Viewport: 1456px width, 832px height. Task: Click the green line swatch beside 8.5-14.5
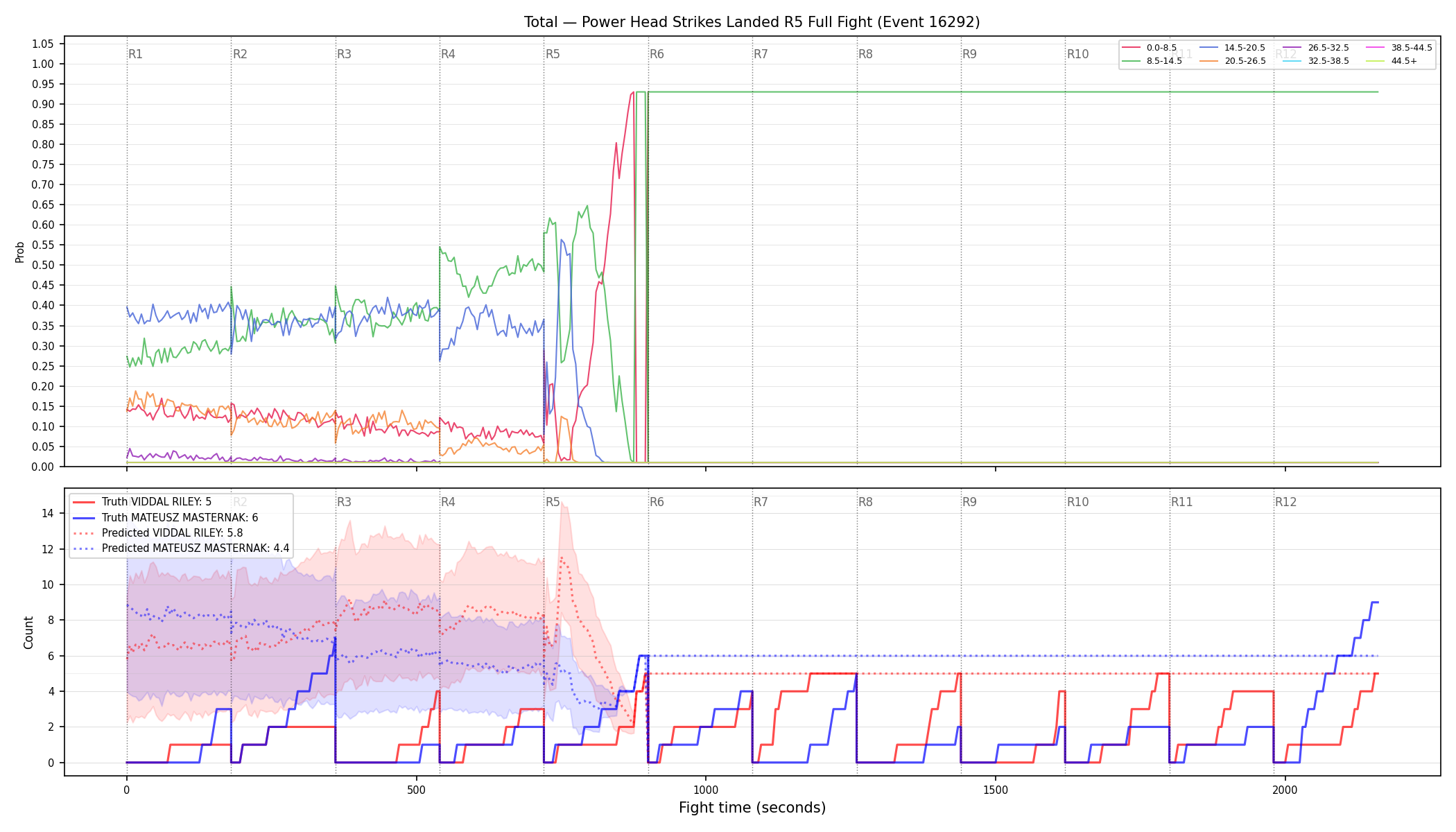(x=1132, y=61)
